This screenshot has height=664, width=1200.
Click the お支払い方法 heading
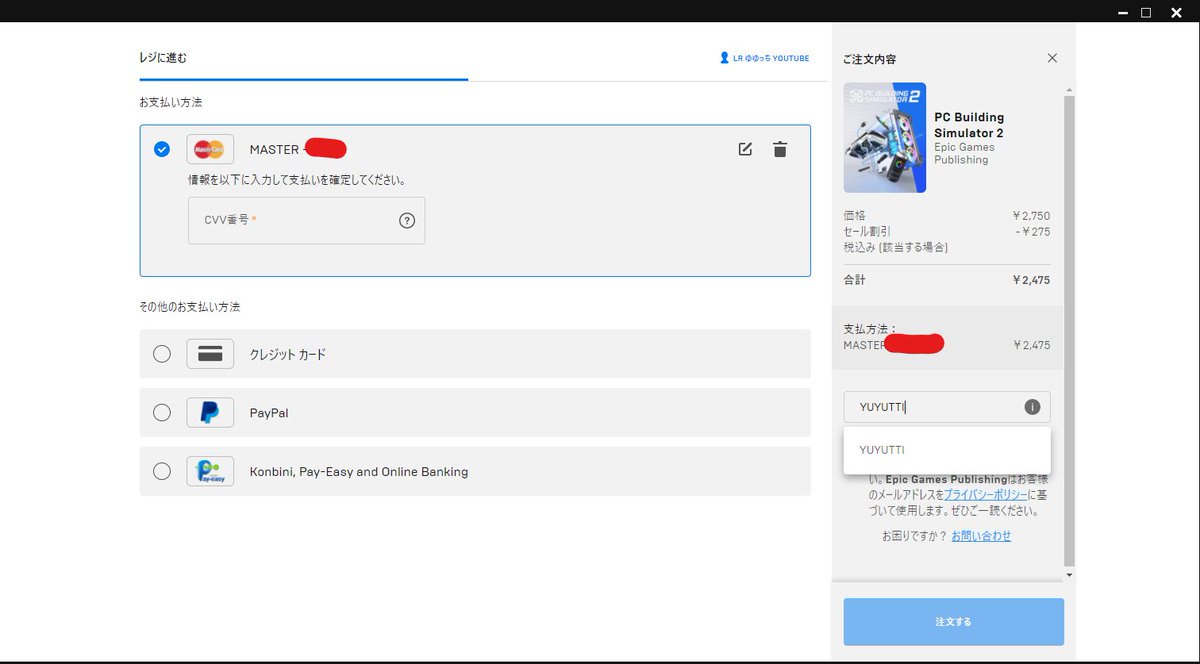click(171, 102)
